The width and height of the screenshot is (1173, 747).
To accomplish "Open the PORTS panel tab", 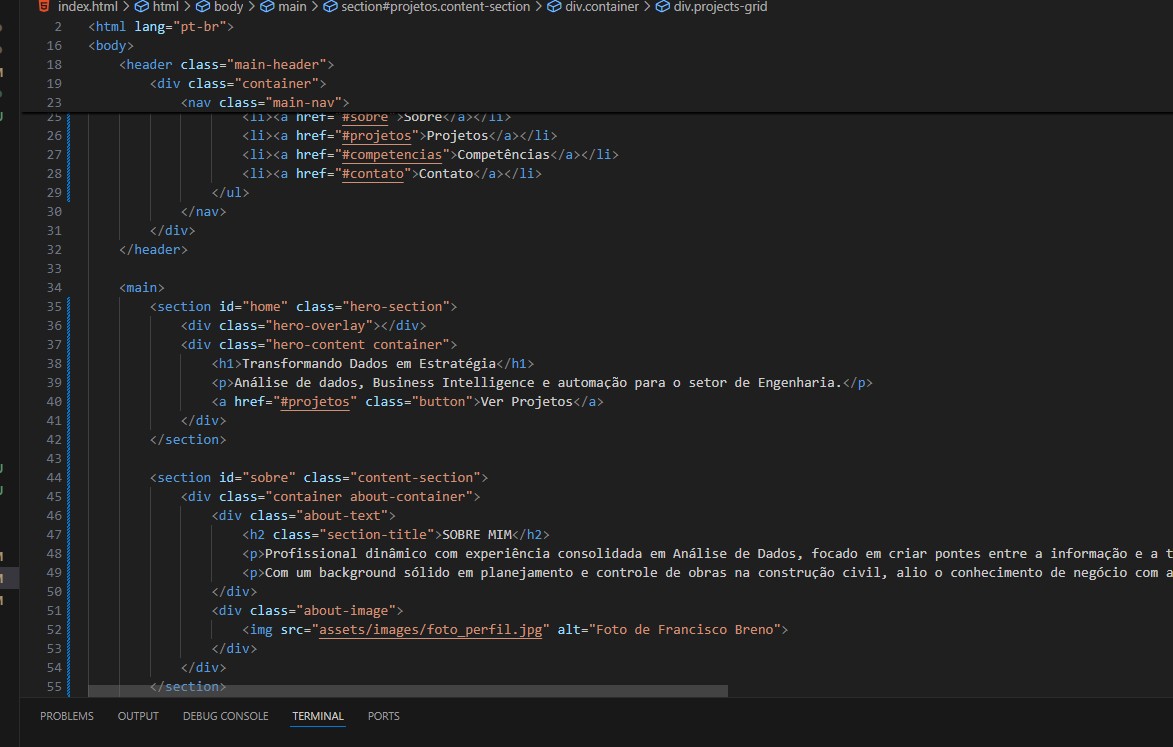I will pos(383,716).
